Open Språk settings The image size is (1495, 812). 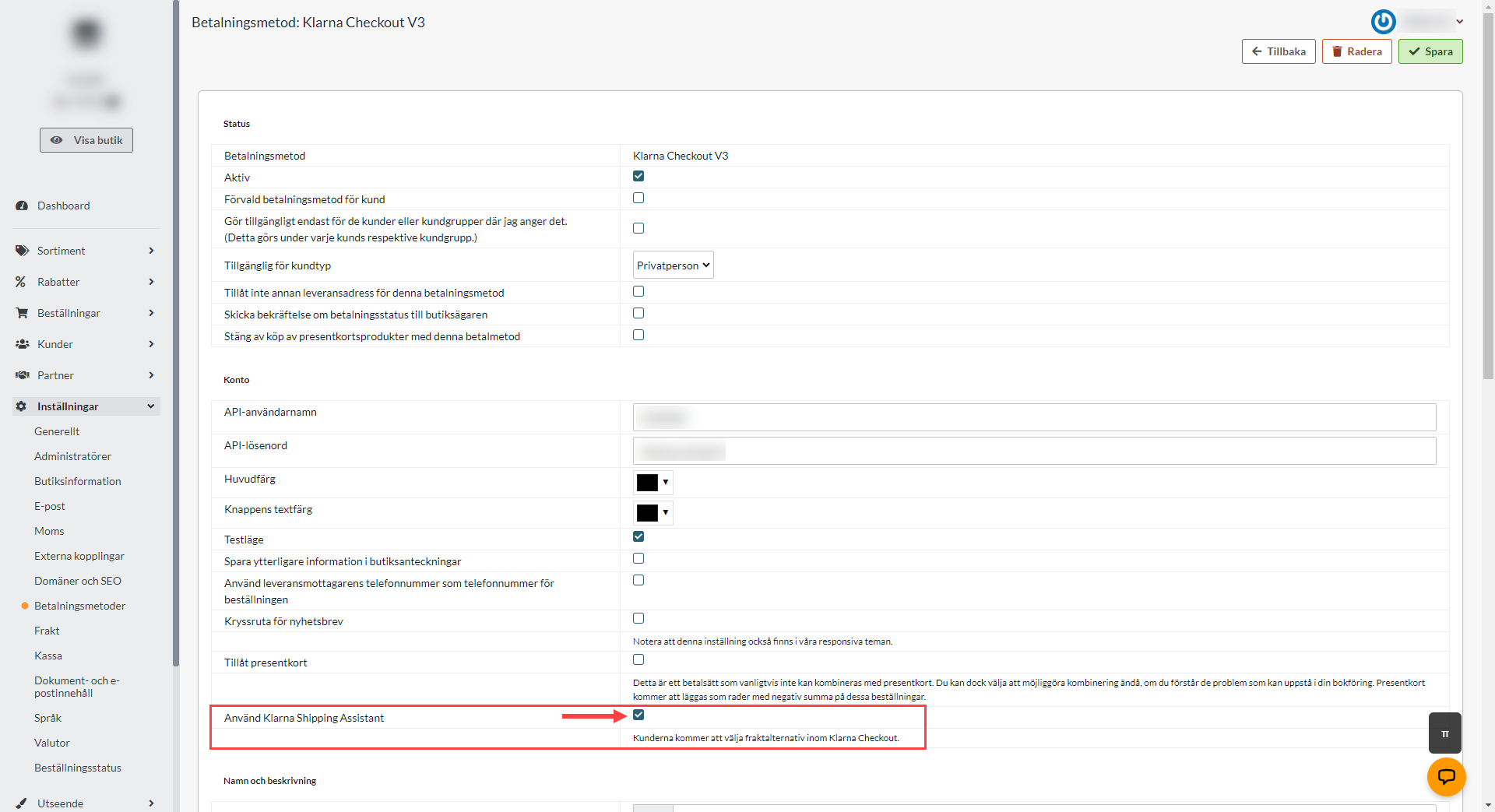47,718
